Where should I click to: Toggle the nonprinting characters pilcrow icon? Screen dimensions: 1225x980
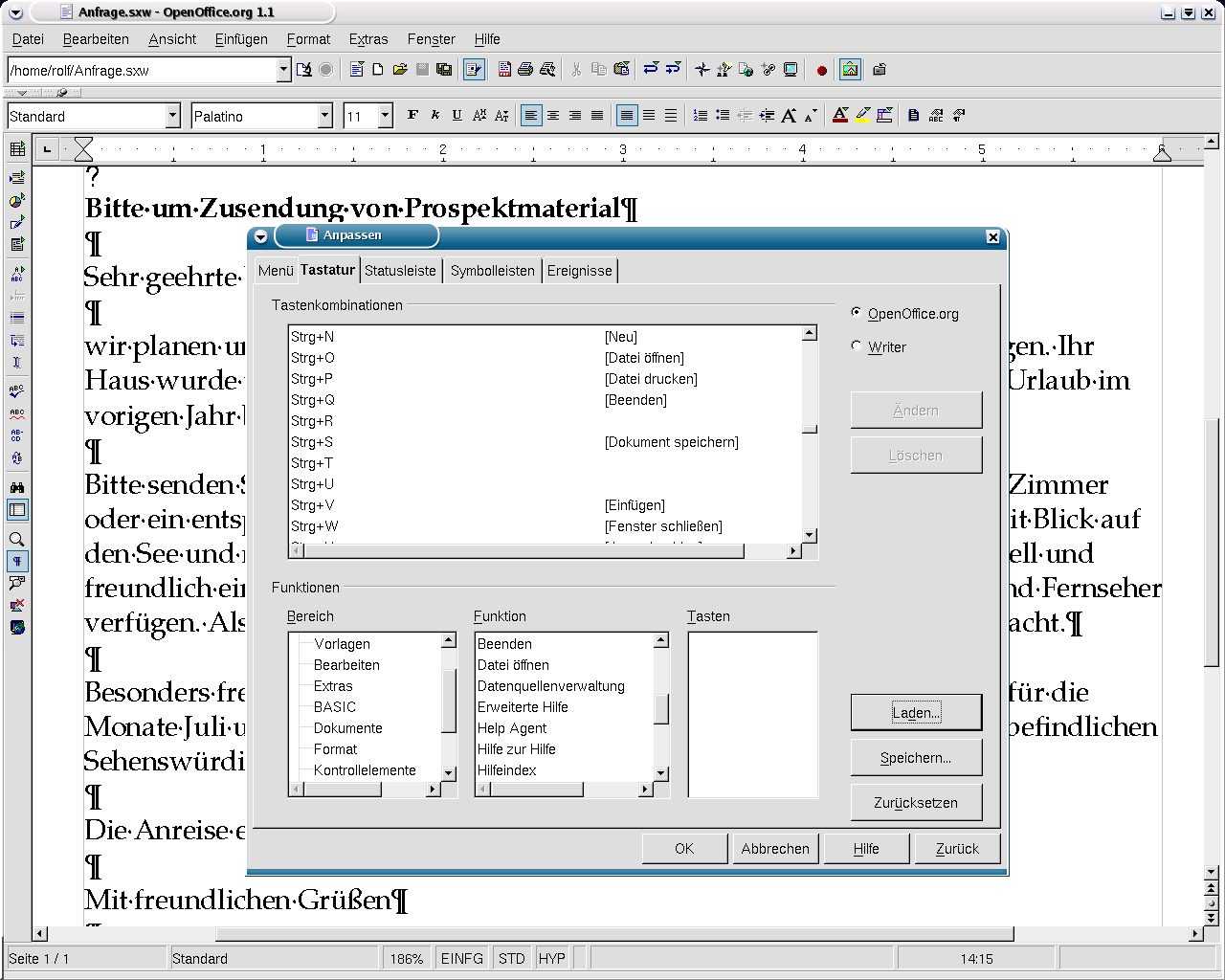click(x=16, y=561)
